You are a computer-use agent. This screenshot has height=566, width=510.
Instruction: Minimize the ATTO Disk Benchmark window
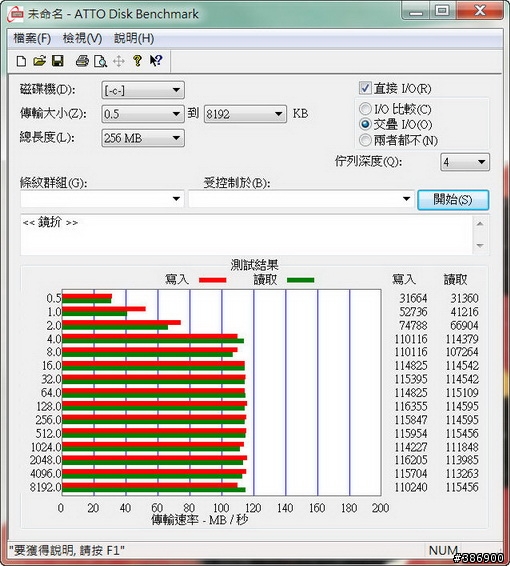tap(416, 11)
